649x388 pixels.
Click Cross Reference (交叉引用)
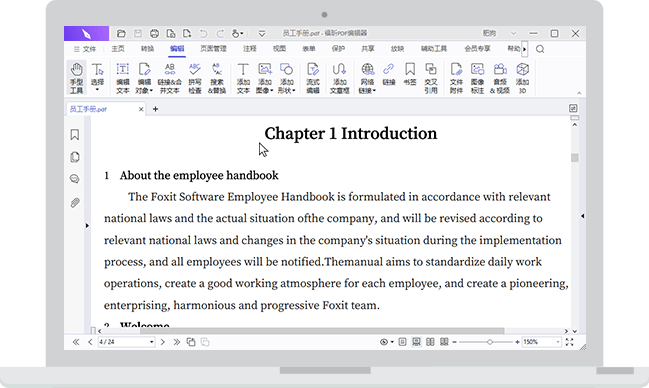[x=431, y=78]
